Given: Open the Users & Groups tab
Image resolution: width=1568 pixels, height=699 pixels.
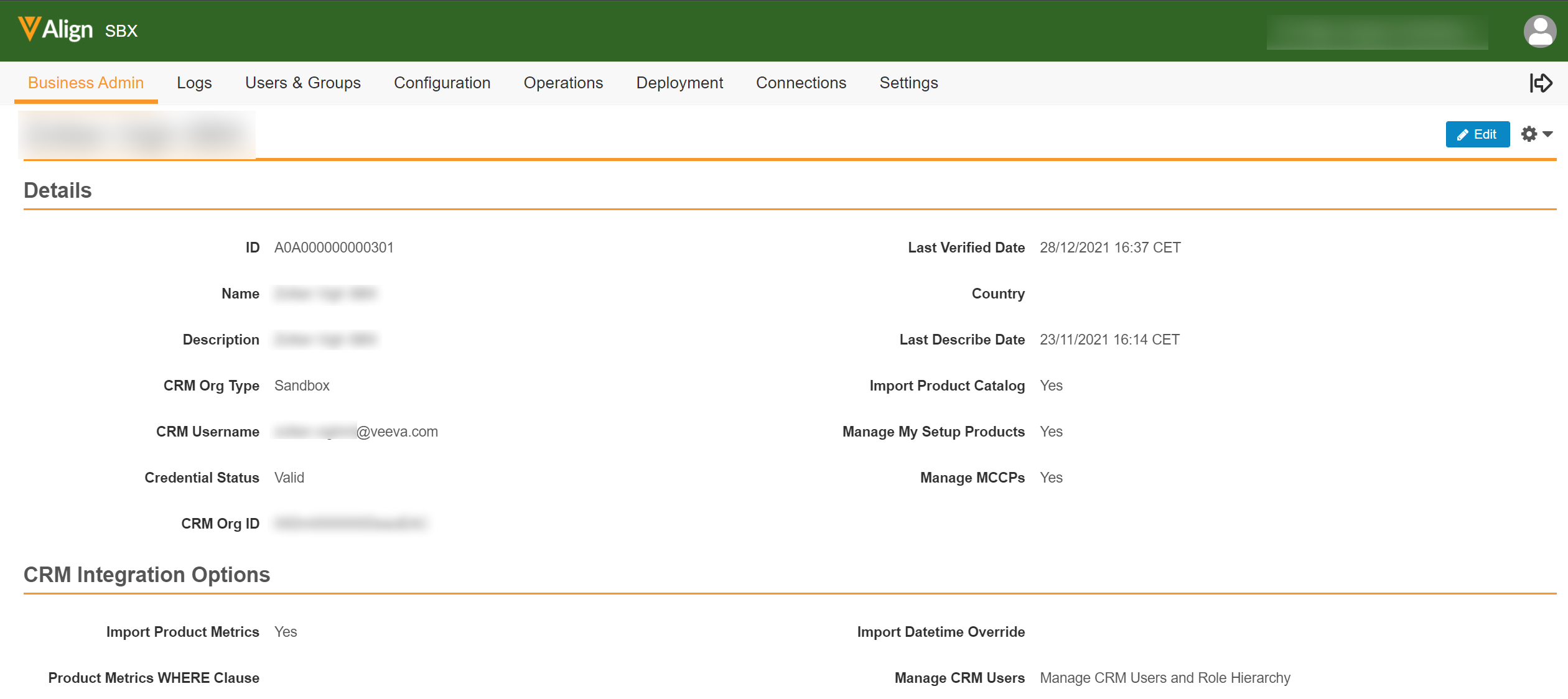Looking at the screenshot, I should 302,83.
